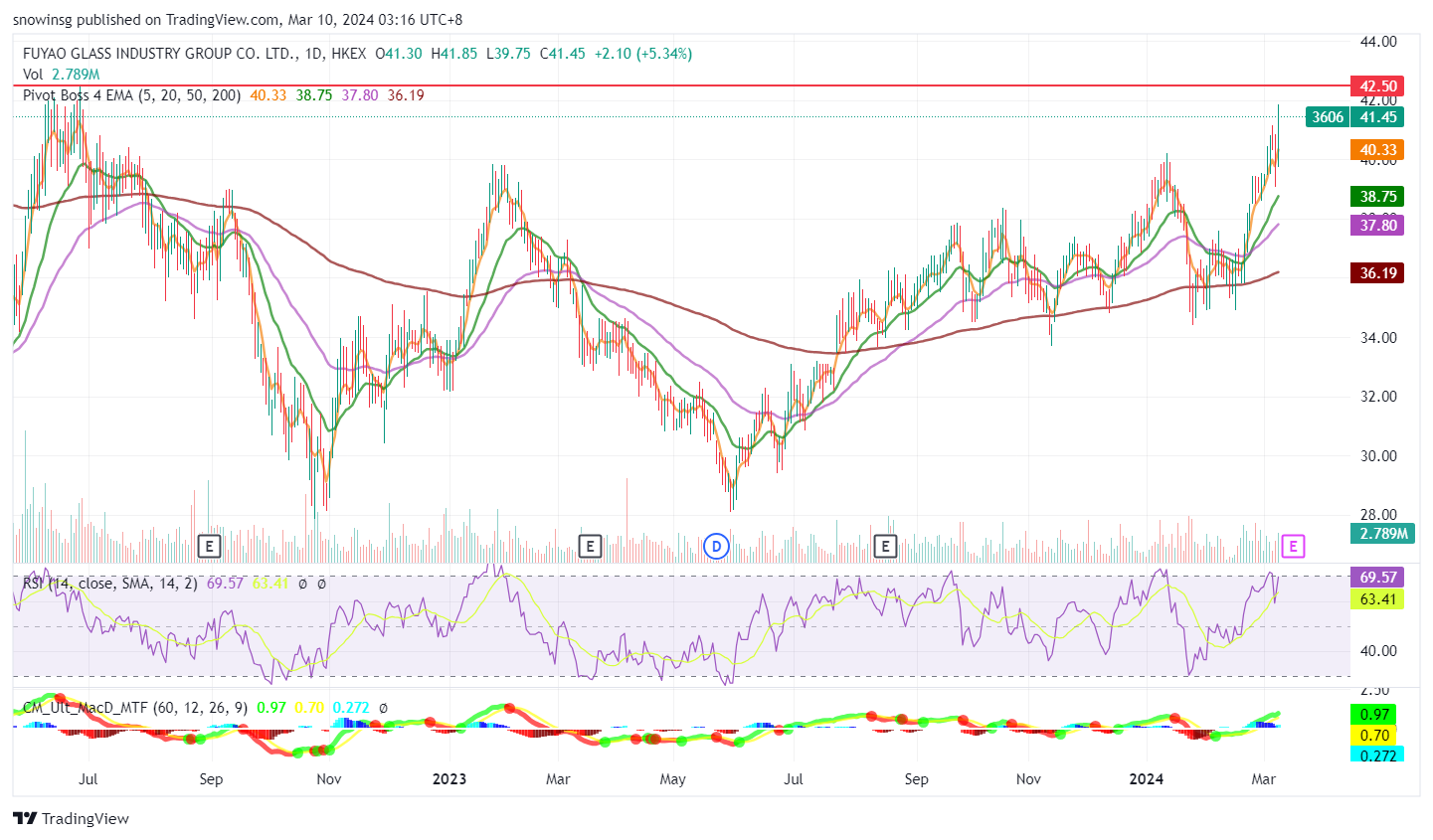Click the HKEX exchange label
The height and width of the screenshot is (840, 1433).
[x=349, y=54]
